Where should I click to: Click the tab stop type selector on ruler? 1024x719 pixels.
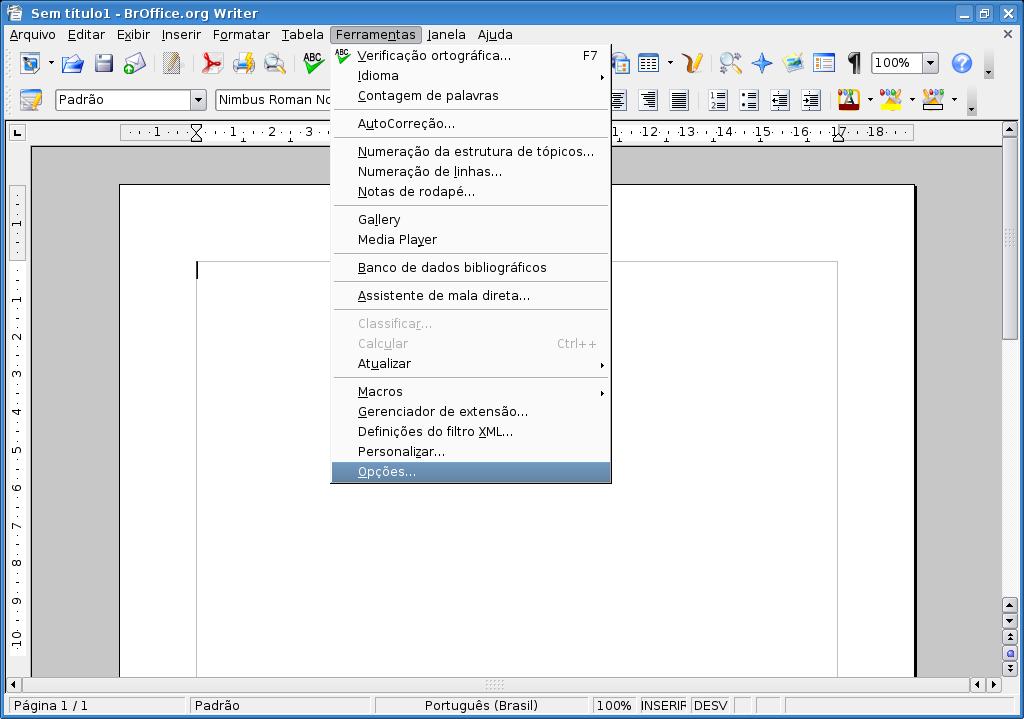pos(18,133)
